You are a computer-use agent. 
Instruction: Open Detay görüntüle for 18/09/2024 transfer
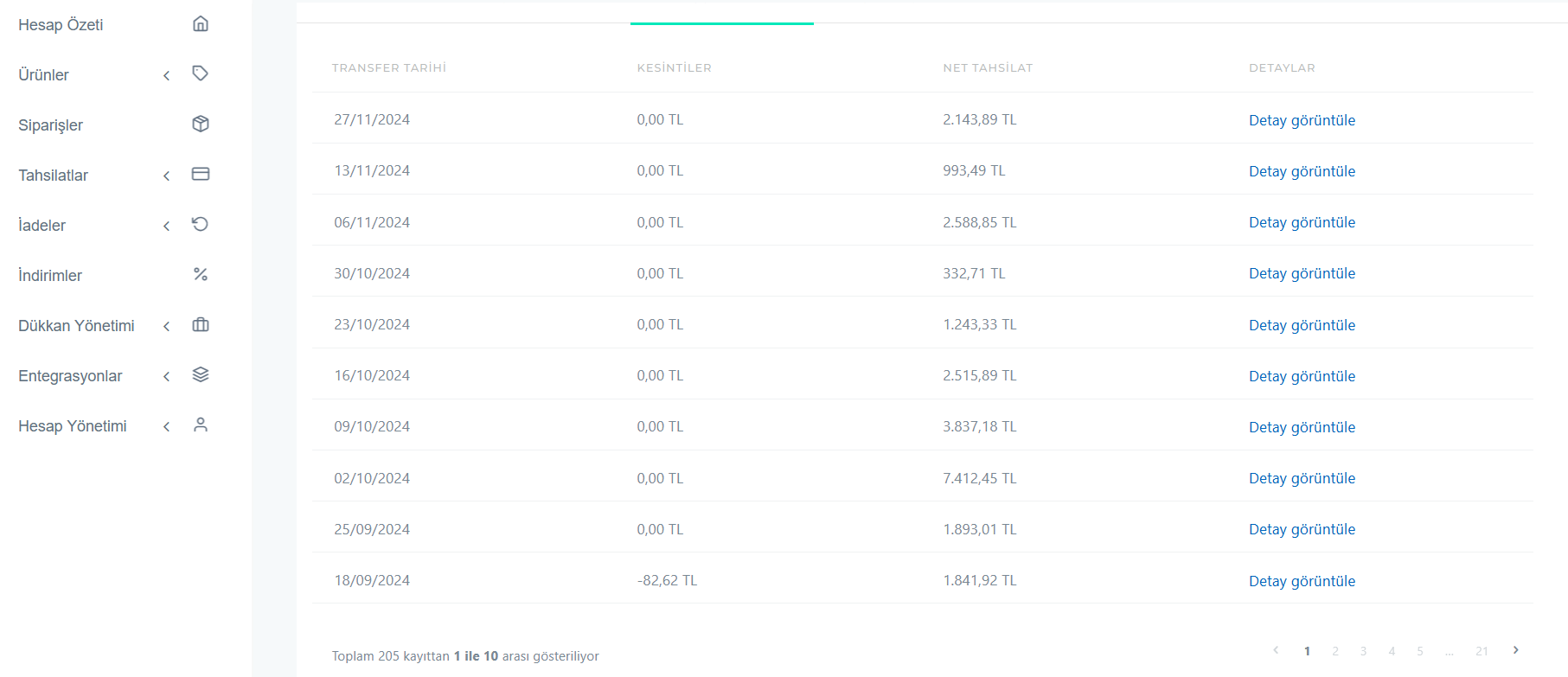[1302, 581]
